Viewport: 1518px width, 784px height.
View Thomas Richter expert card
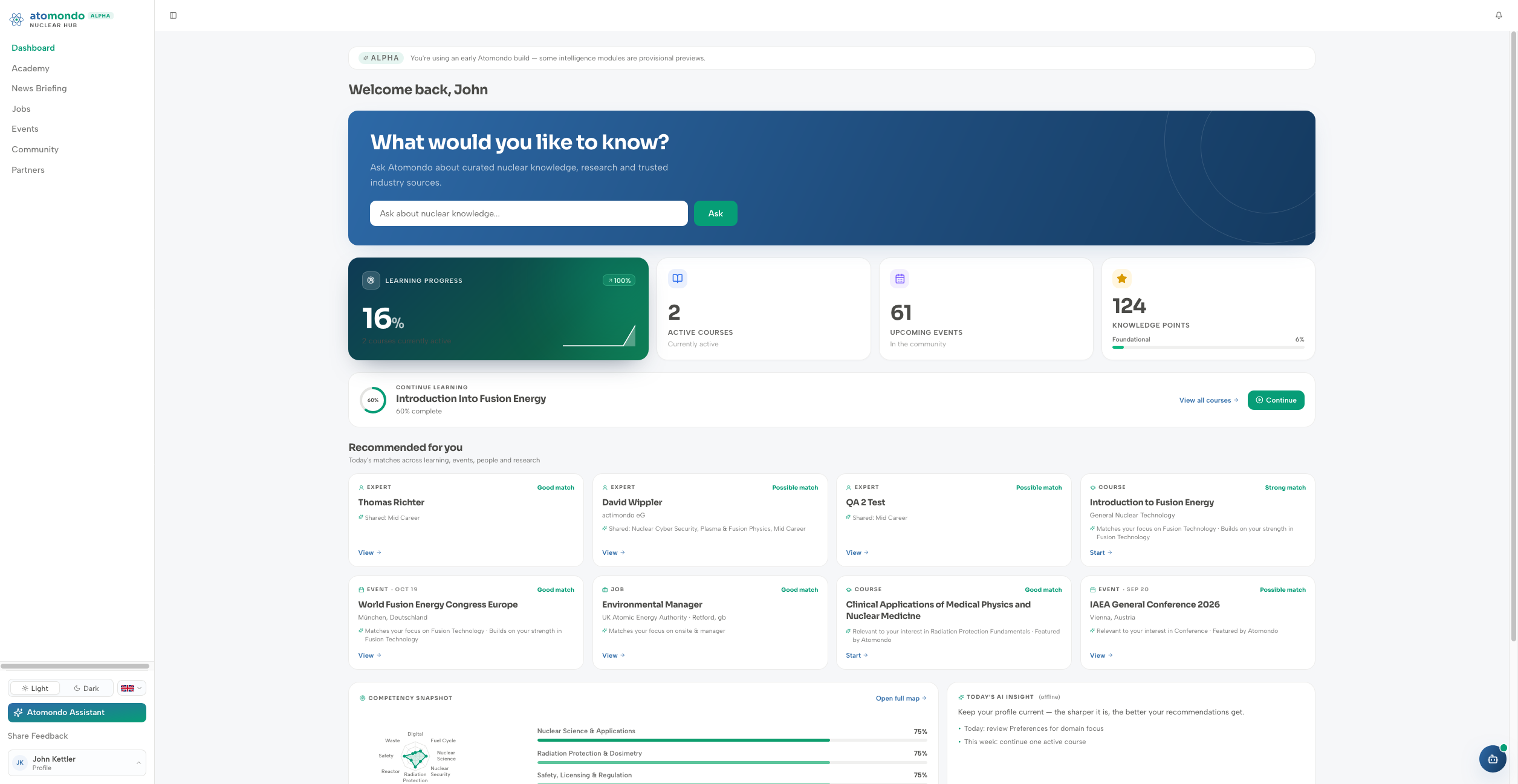tap(369, 552)
